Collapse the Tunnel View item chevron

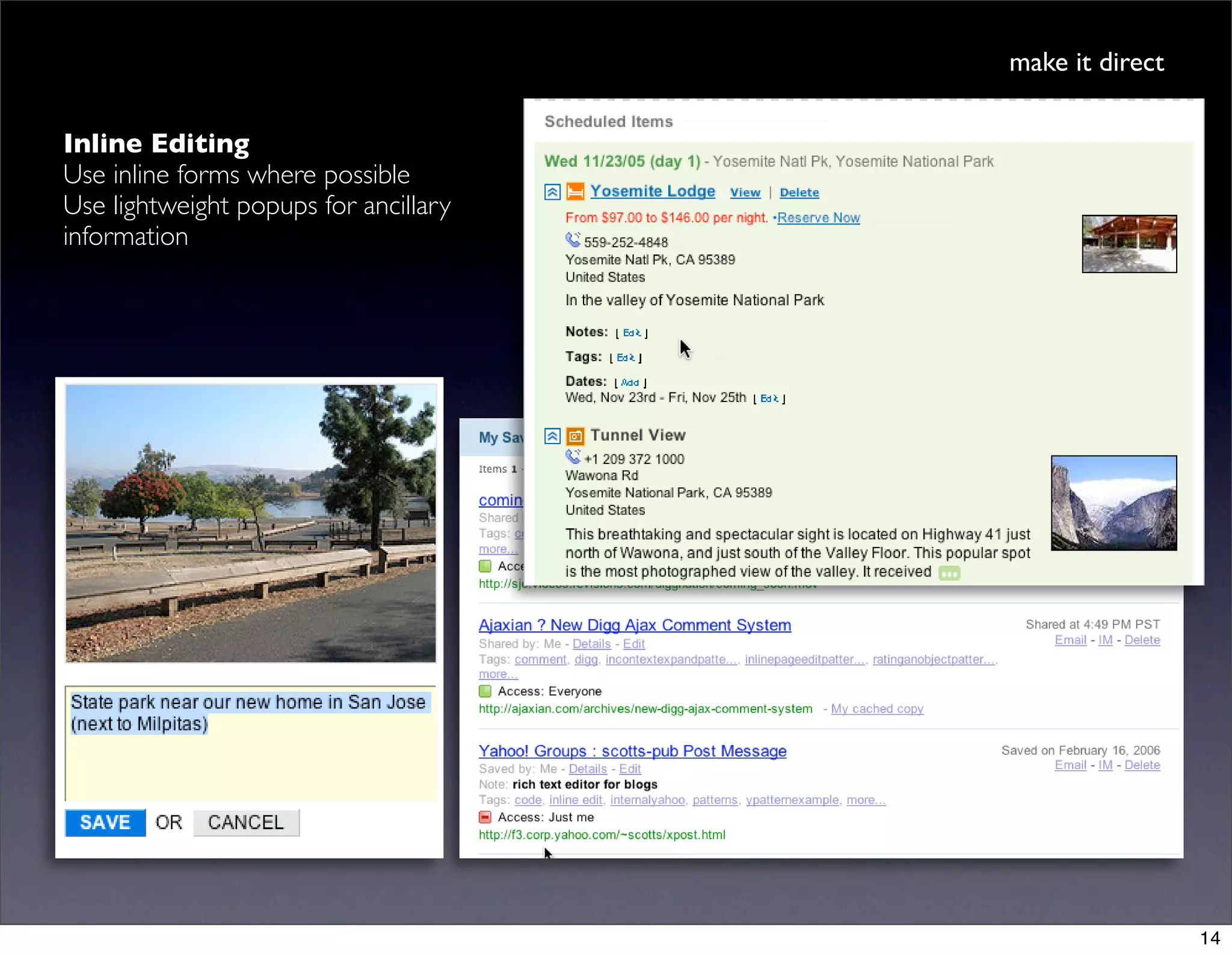click(x=552, y=436)
